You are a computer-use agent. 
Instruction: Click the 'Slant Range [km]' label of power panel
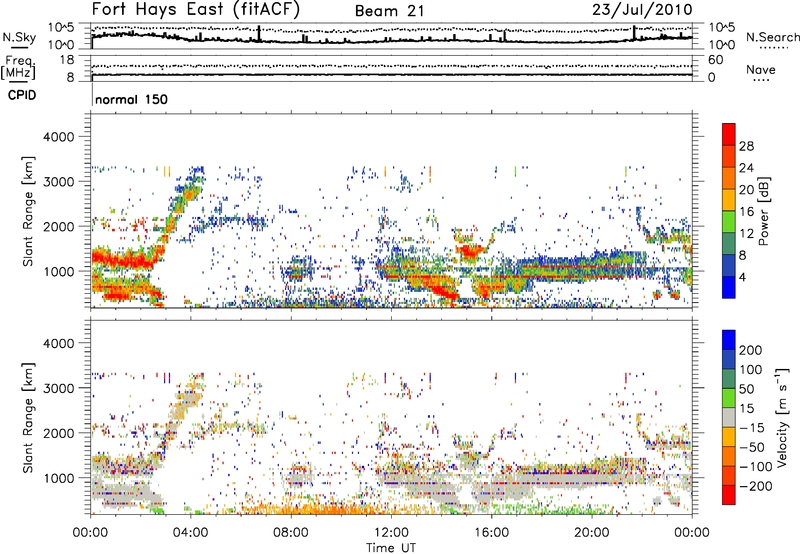click(x=28, y=212)
